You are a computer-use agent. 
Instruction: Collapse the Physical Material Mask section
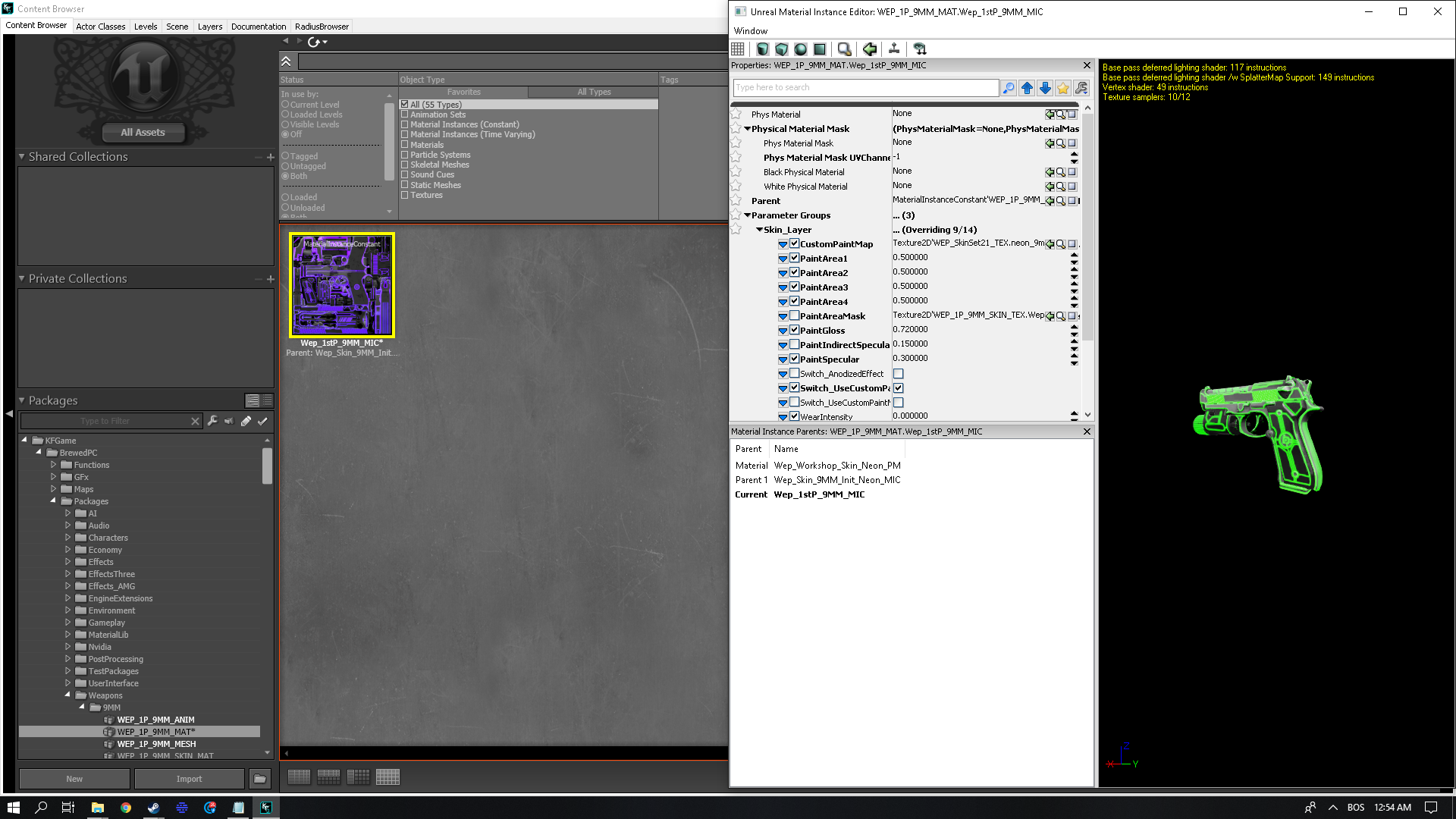747,129
